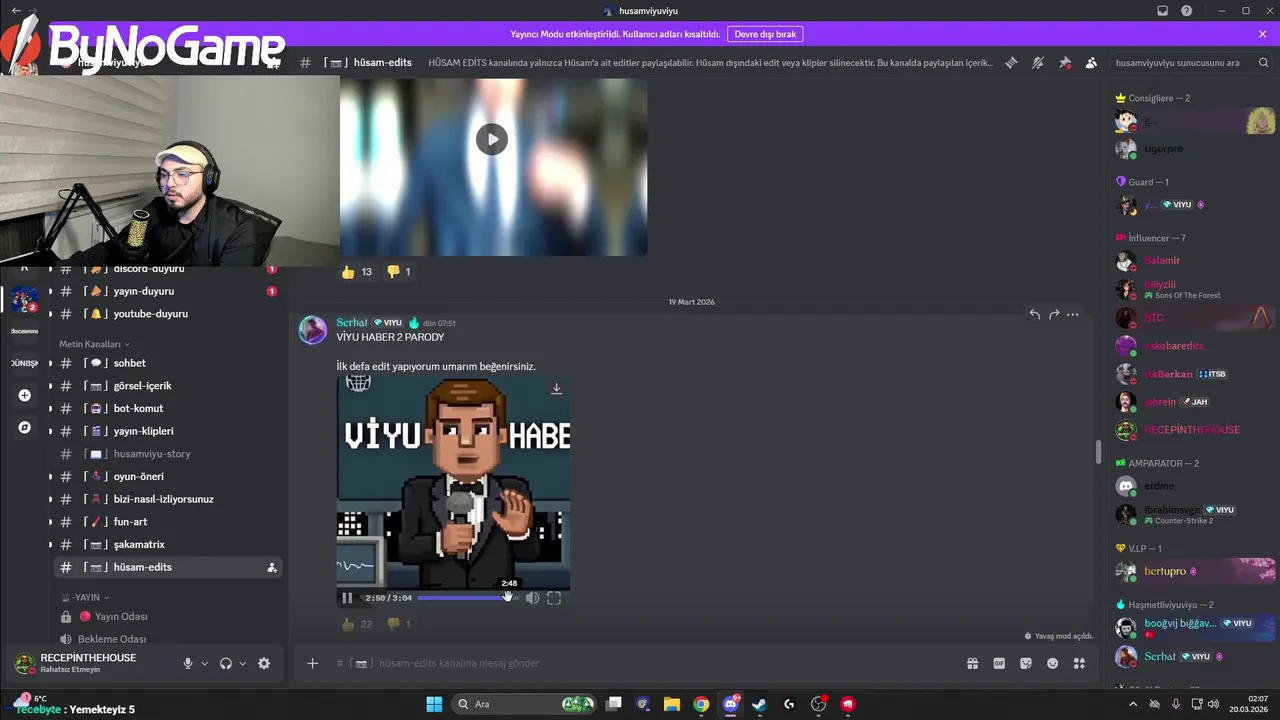Enter fullscreen on the video player
Viewport: 1280px width, 720px height.
[x=554, y=598]
